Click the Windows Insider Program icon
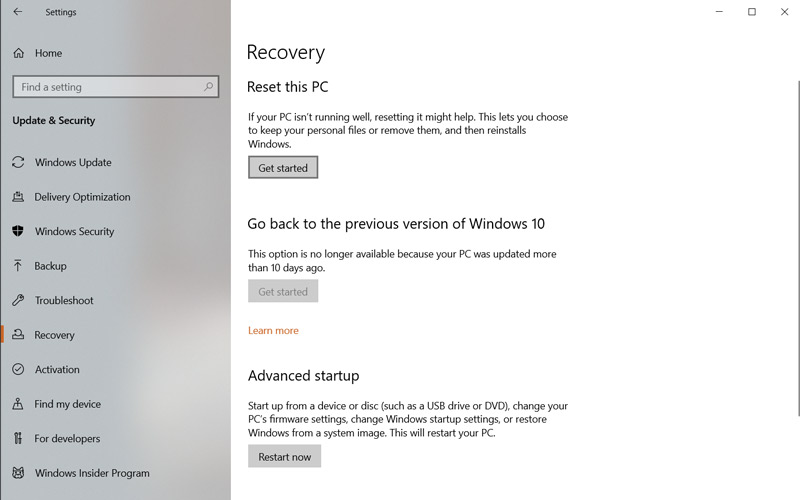 click(x=17, y=473)
